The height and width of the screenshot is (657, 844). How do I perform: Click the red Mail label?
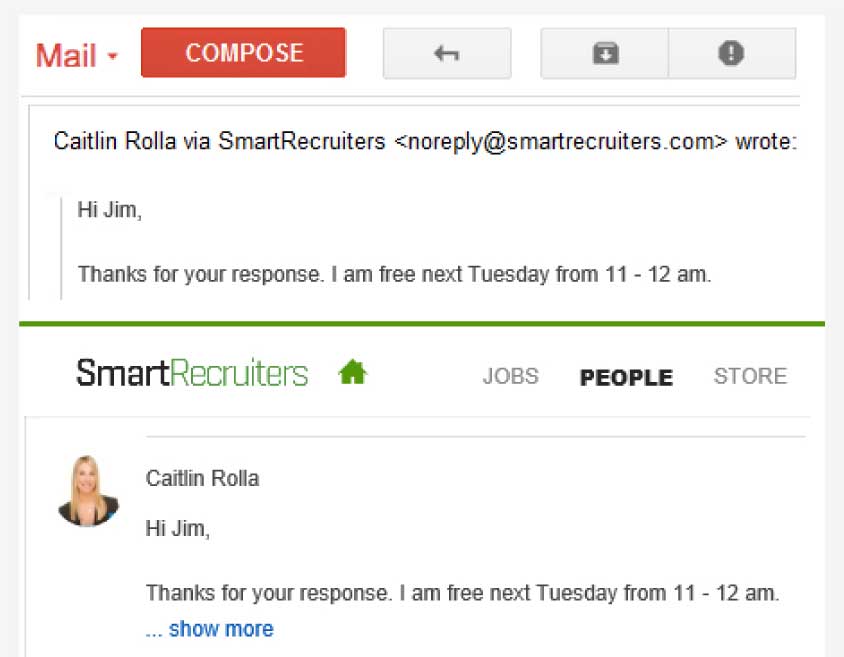(66, 55)
